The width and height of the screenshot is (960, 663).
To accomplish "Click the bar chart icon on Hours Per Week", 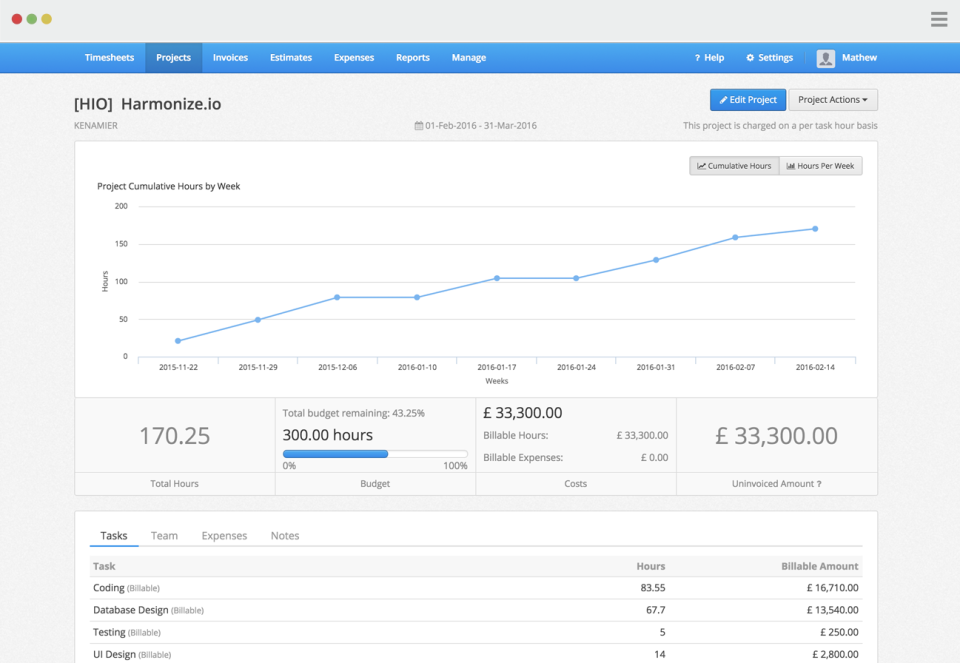I will 790,165.
